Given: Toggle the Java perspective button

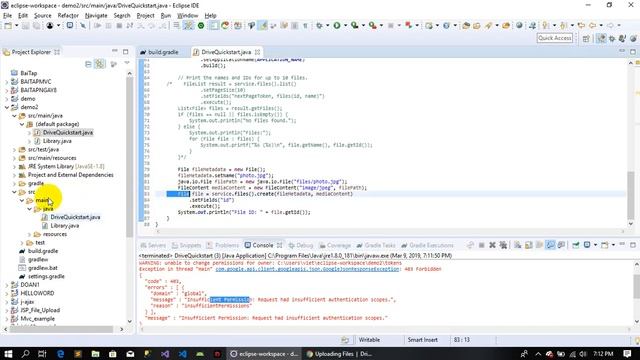Looking at the screenshot, I should [601, 38].
